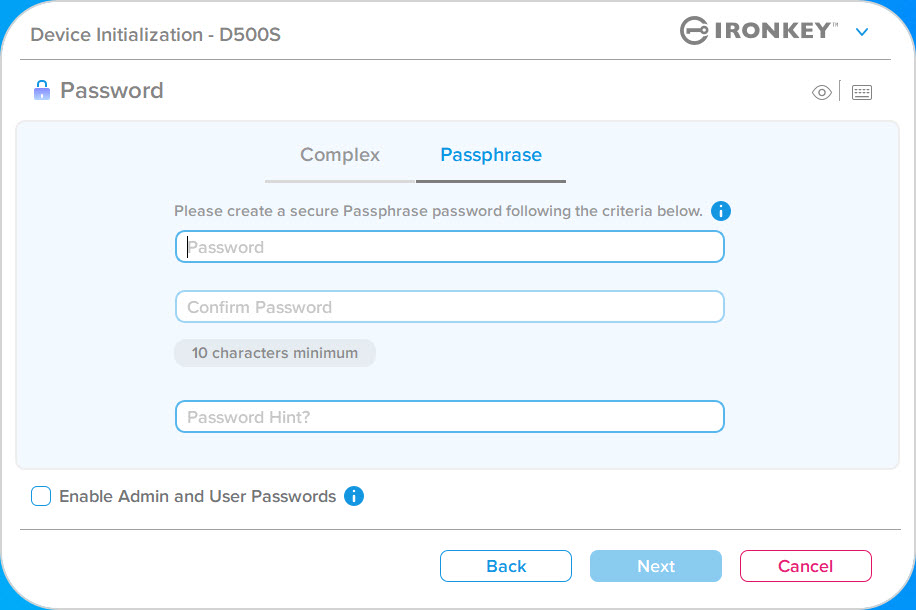Open info icon for Admin and User Passwords
The width and height of the screenshot is (916, 610).
[x=354, y=496]
